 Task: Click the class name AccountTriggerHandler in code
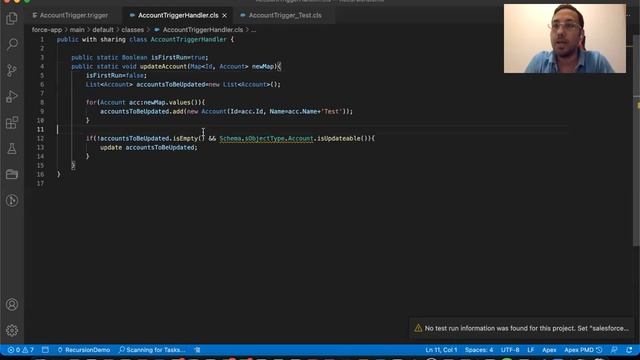(x=188, y=40)
